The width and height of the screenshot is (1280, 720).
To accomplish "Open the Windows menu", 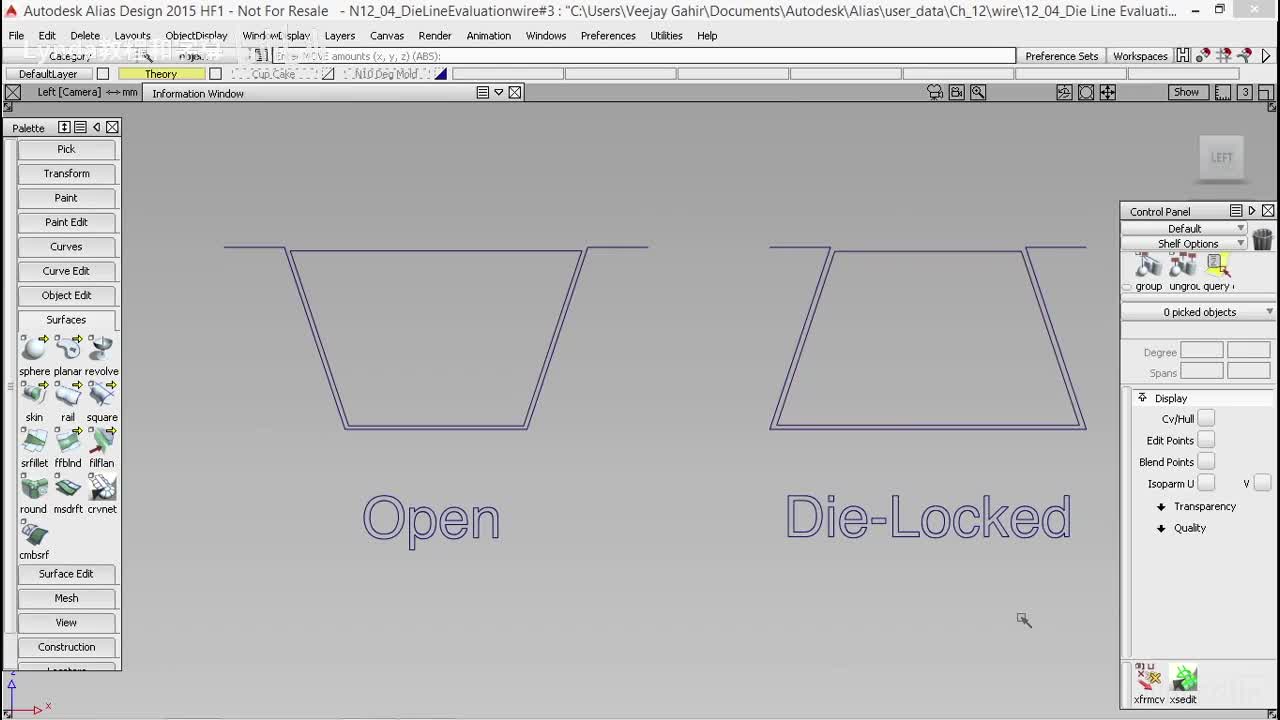I will (546, 36).
